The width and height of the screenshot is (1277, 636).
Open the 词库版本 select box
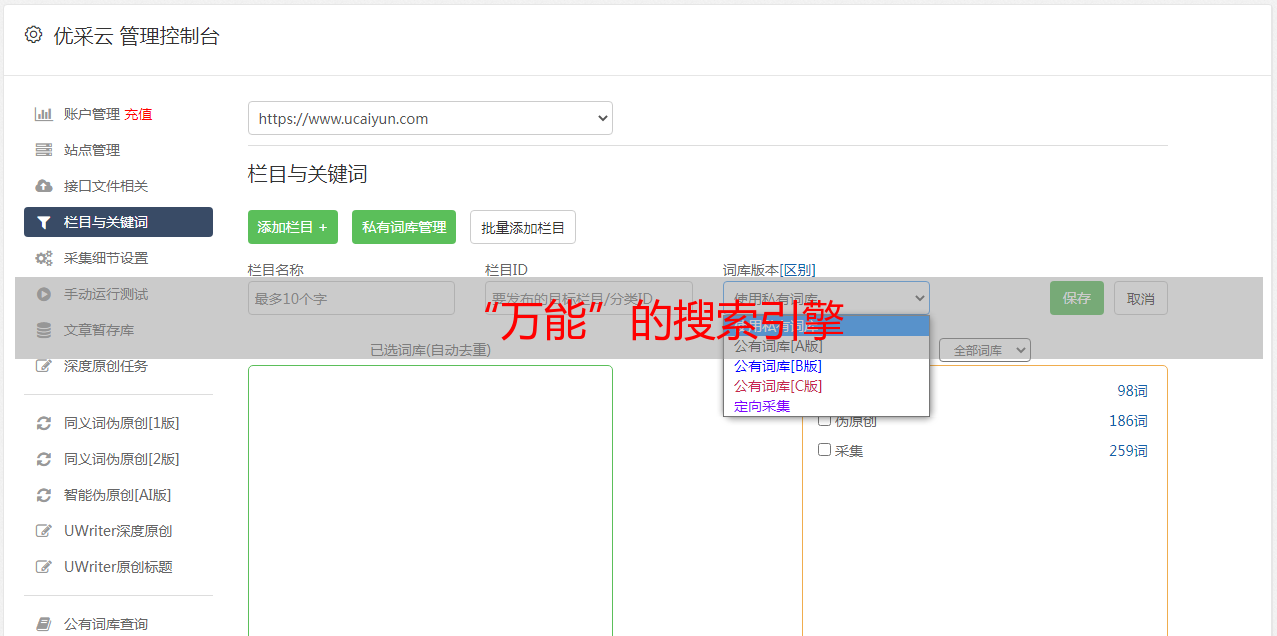(826, 298)
